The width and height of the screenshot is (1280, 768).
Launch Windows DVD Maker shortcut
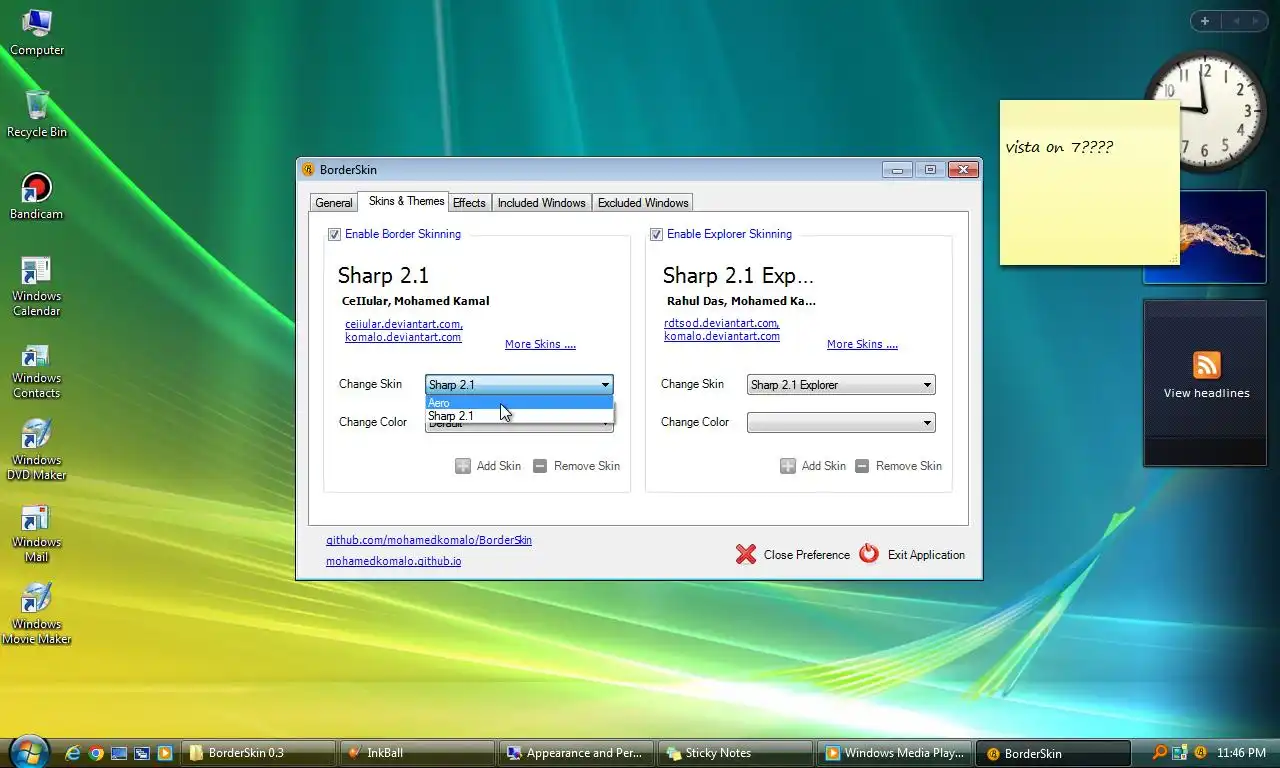37,450
